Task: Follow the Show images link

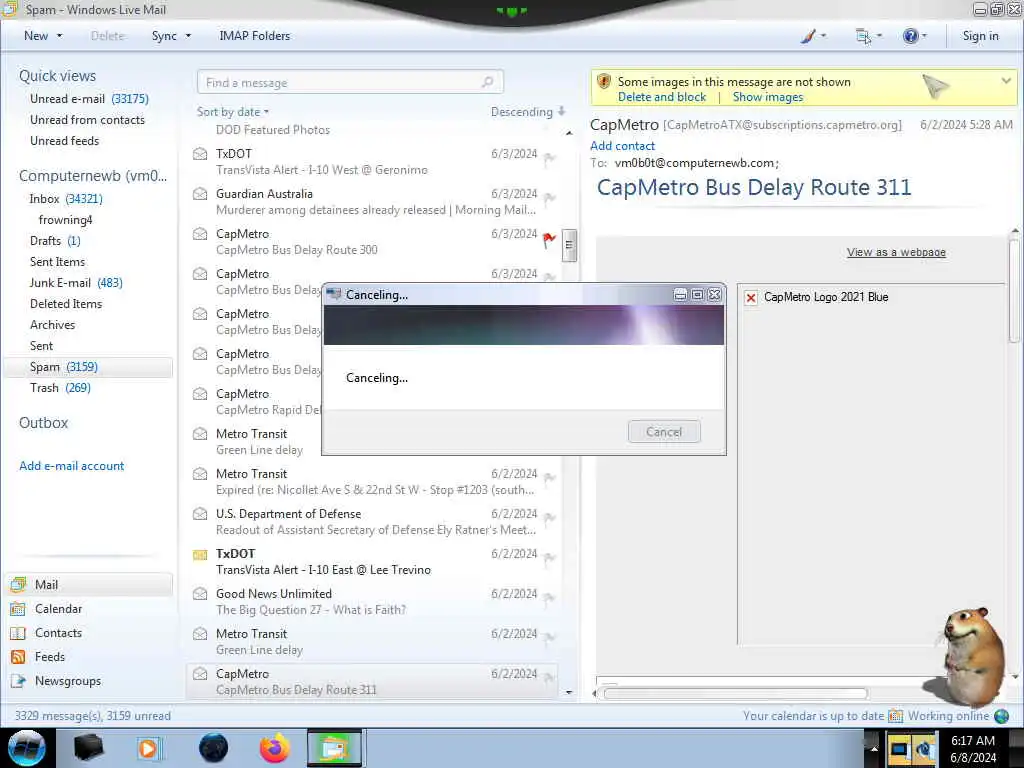Action: (768, 97)
